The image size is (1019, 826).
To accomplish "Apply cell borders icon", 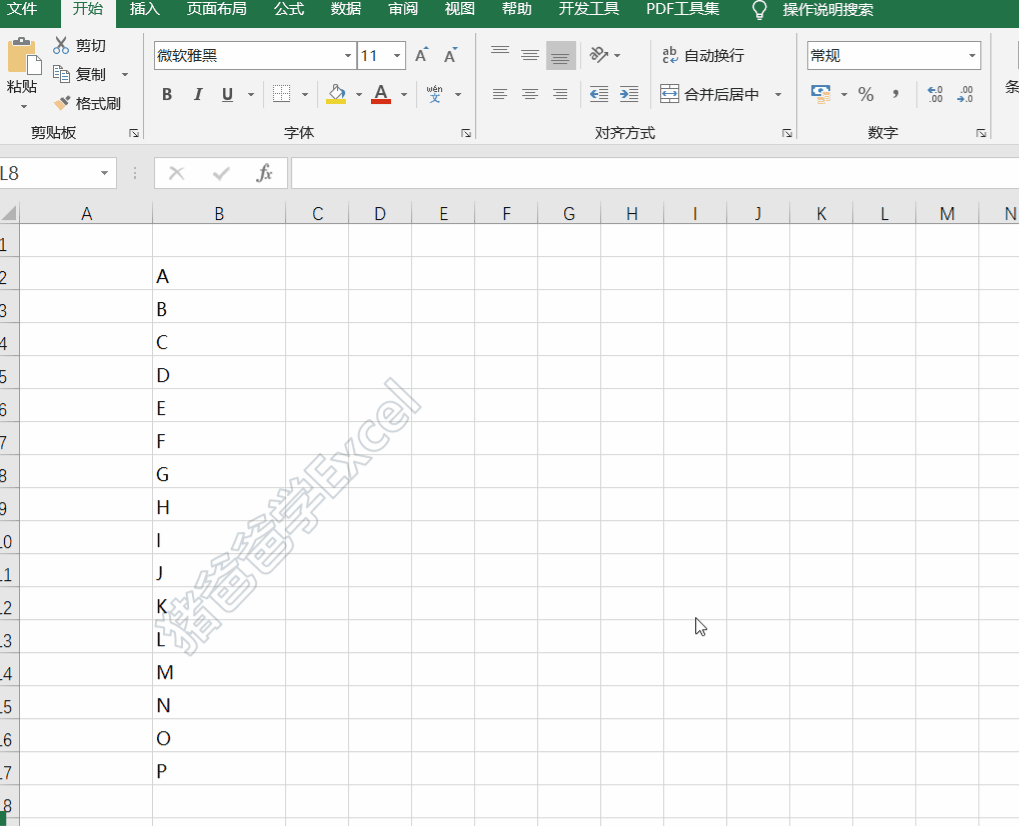I will tap(281, 94).
